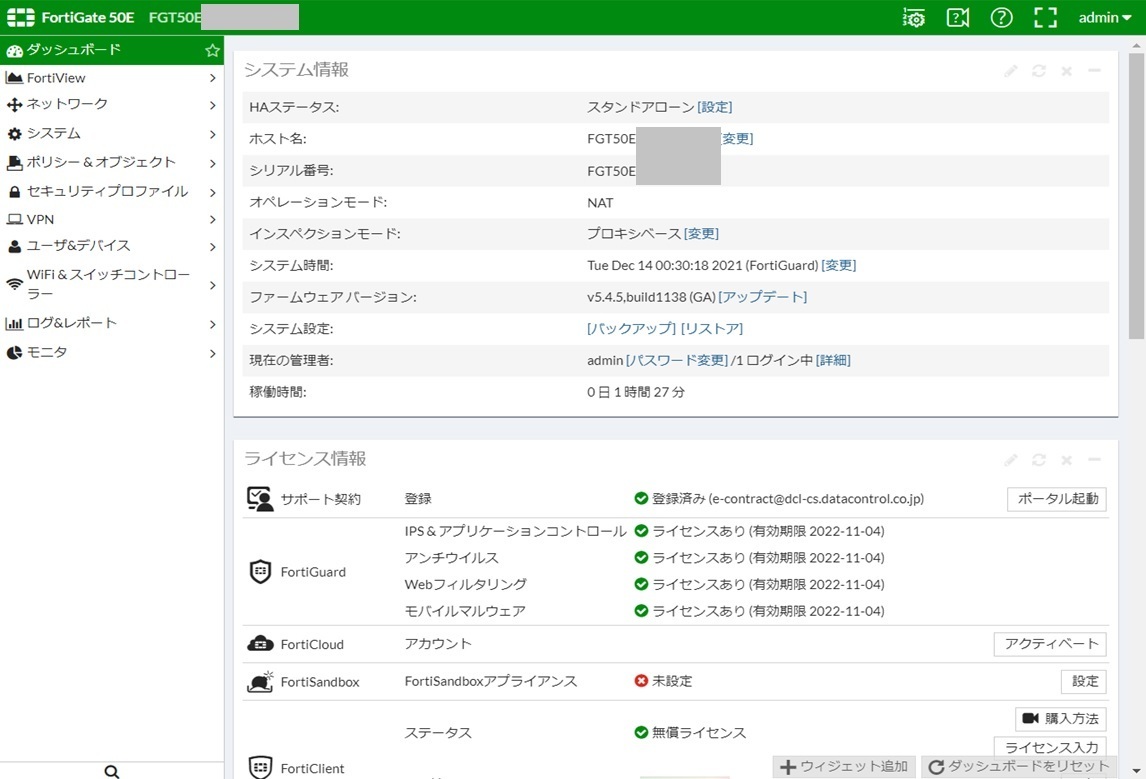The image size is (1146, 779).
Task: Click the [パスワード変更] link
Action: point(677,360)
